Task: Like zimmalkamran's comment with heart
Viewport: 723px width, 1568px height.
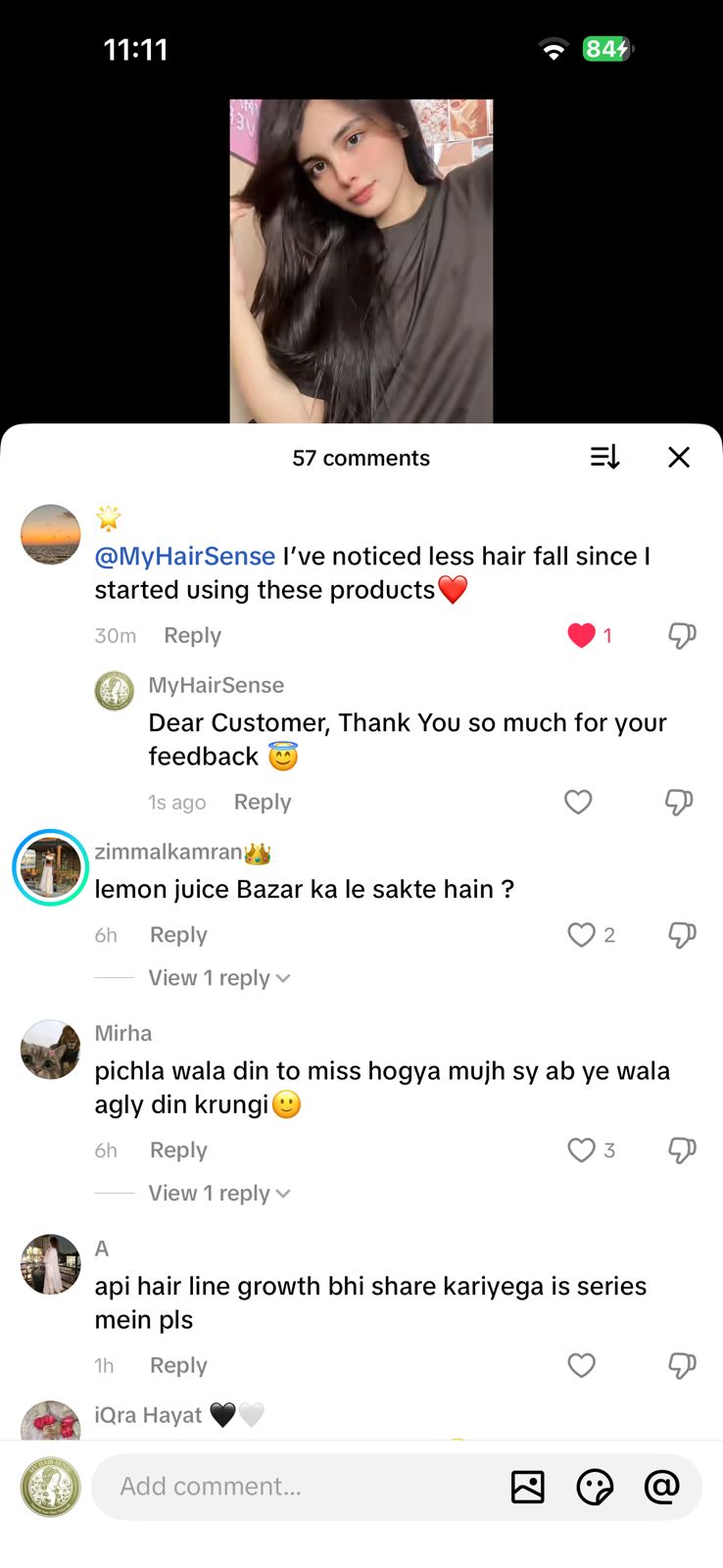Action: (582, 935)
